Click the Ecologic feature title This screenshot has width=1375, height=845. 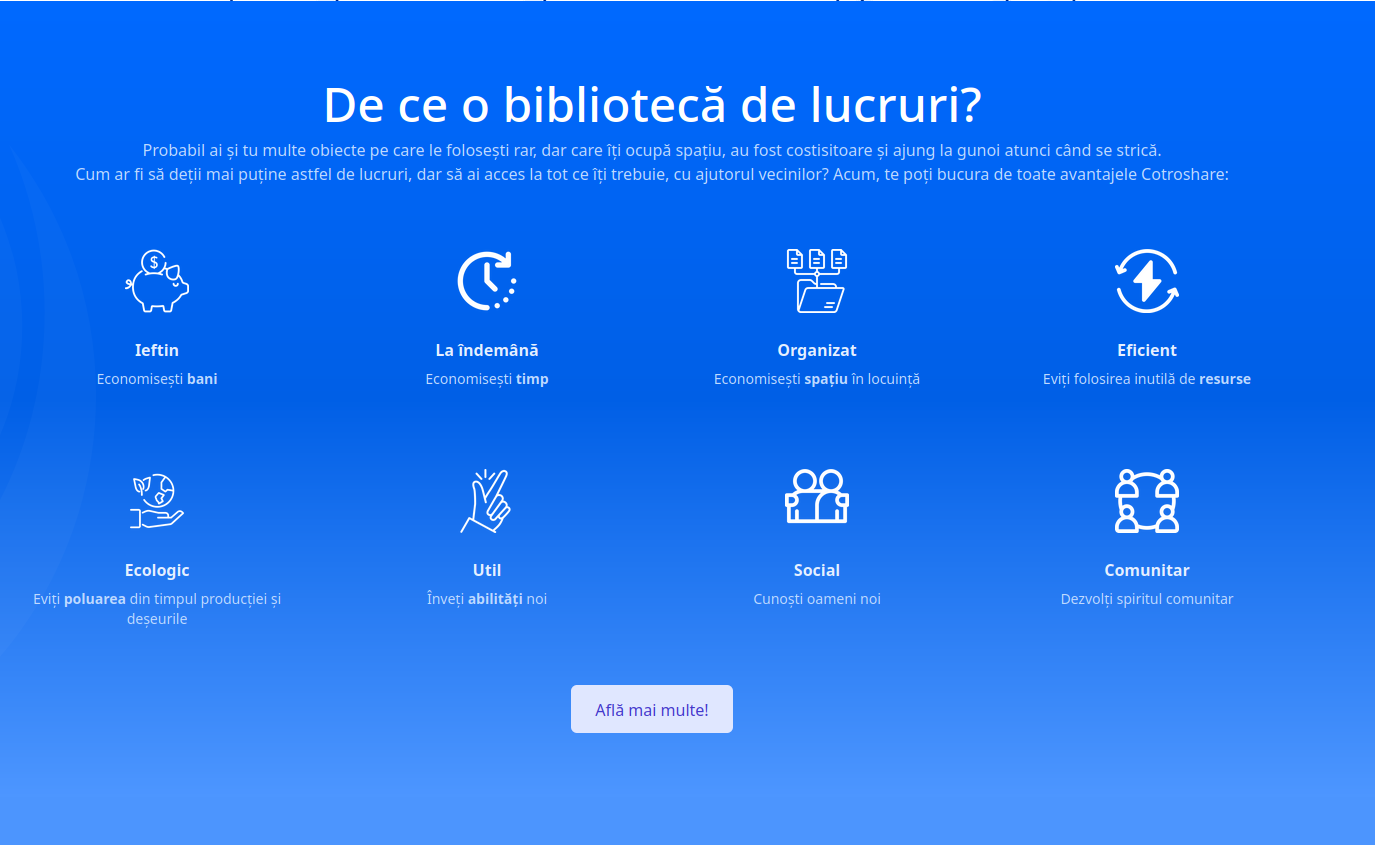pos(157,570)
